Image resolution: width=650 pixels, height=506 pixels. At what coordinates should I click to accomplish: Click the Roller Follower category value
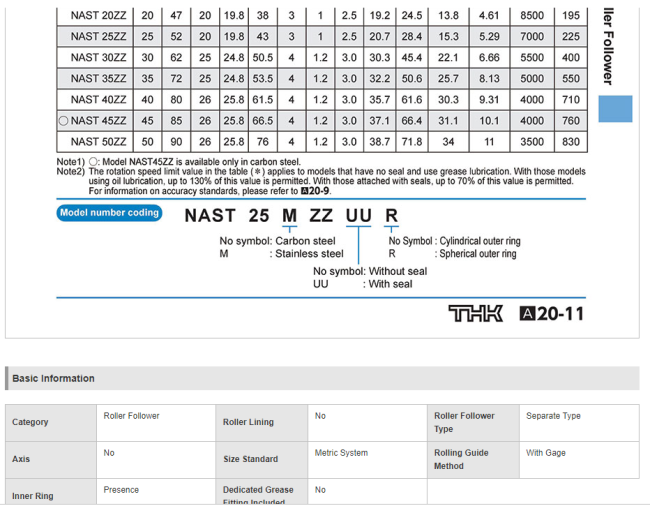[x=132, y=416]
